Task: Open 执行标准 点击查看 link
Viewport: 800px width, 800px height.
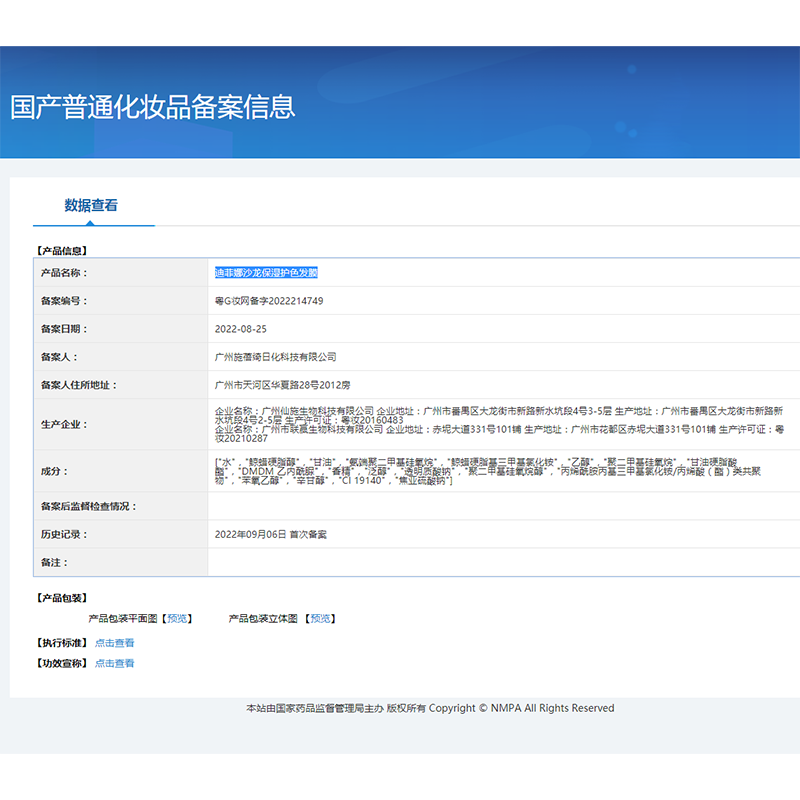Action: click(x=114, y=643)
